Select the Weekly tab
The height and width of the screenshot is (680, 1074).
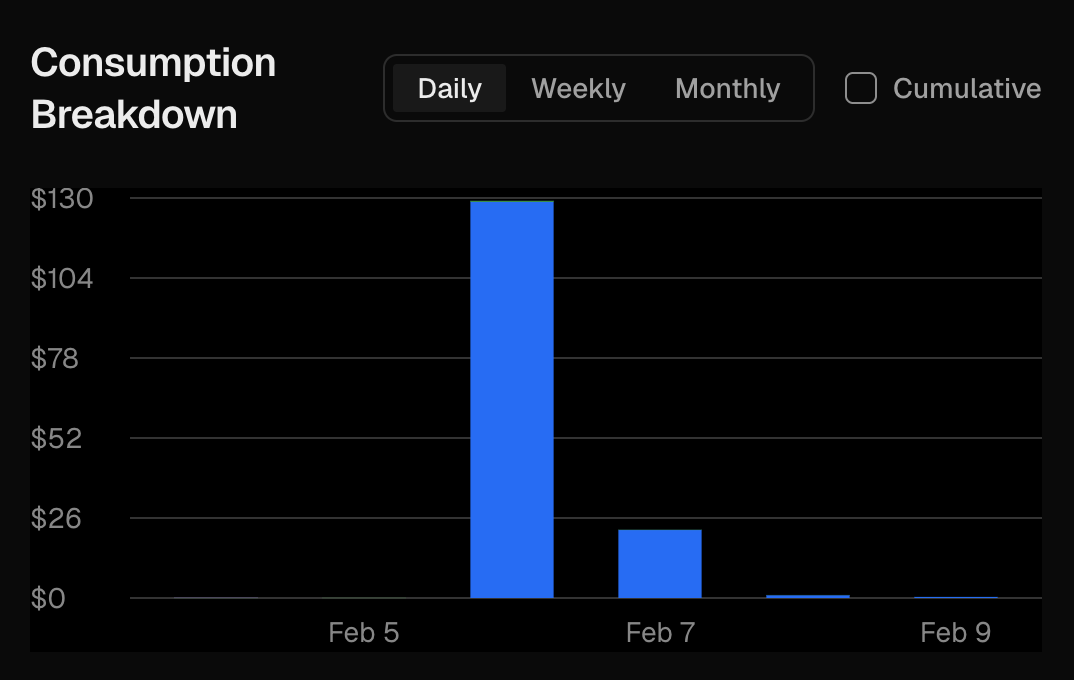pos(578,88)
